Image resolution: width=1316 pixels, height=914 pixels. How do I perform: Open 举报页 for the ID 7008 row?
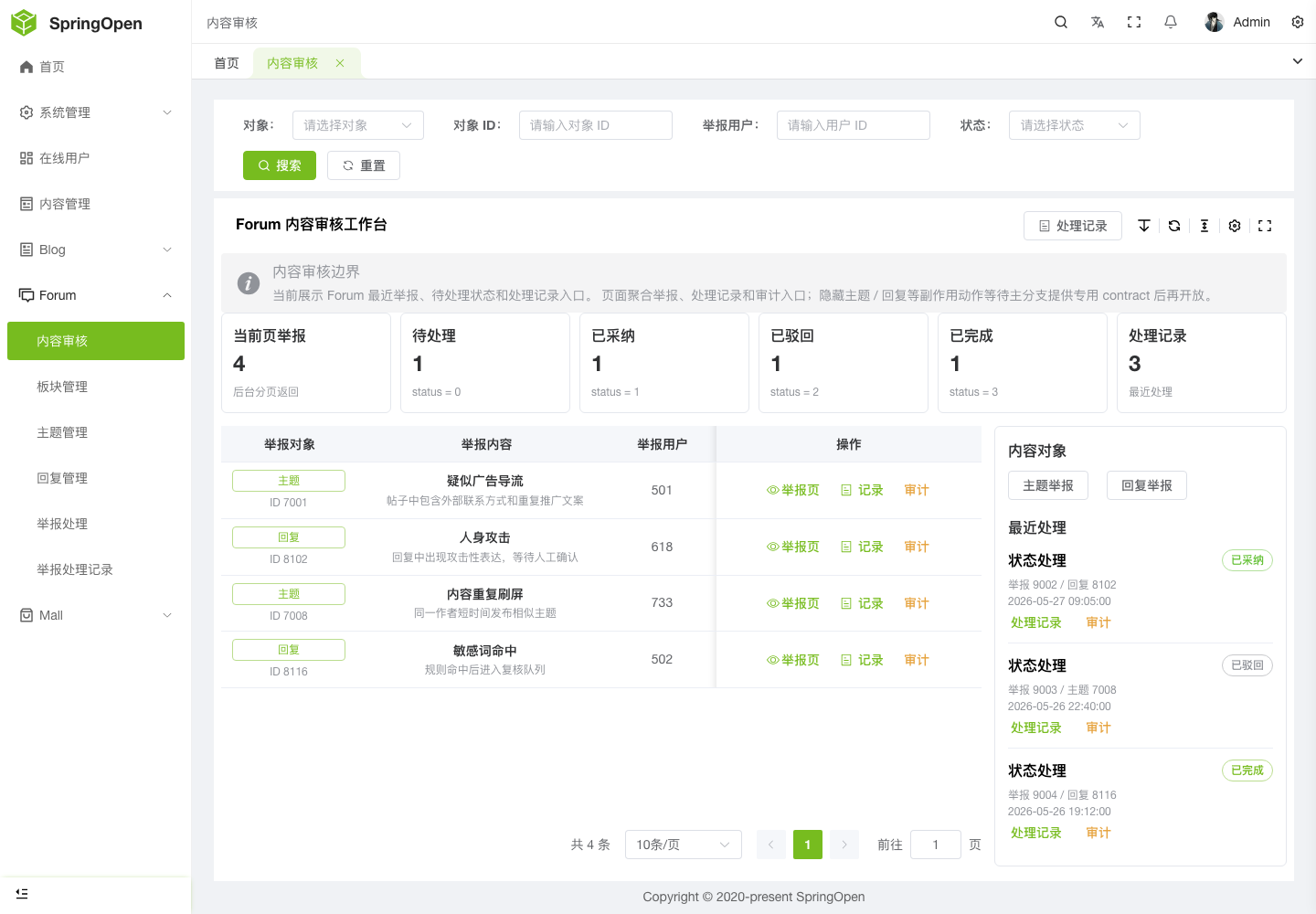click(x=793, y=603)
